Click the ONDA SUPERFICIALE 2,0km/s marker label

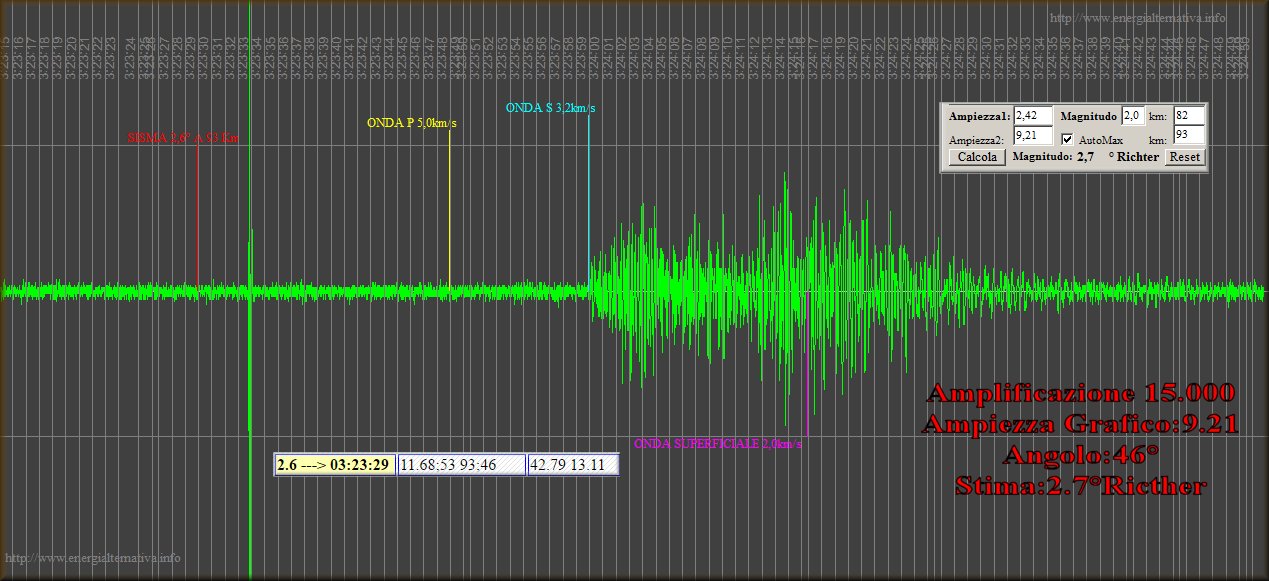pyautogui.click(x=718, y=443)
